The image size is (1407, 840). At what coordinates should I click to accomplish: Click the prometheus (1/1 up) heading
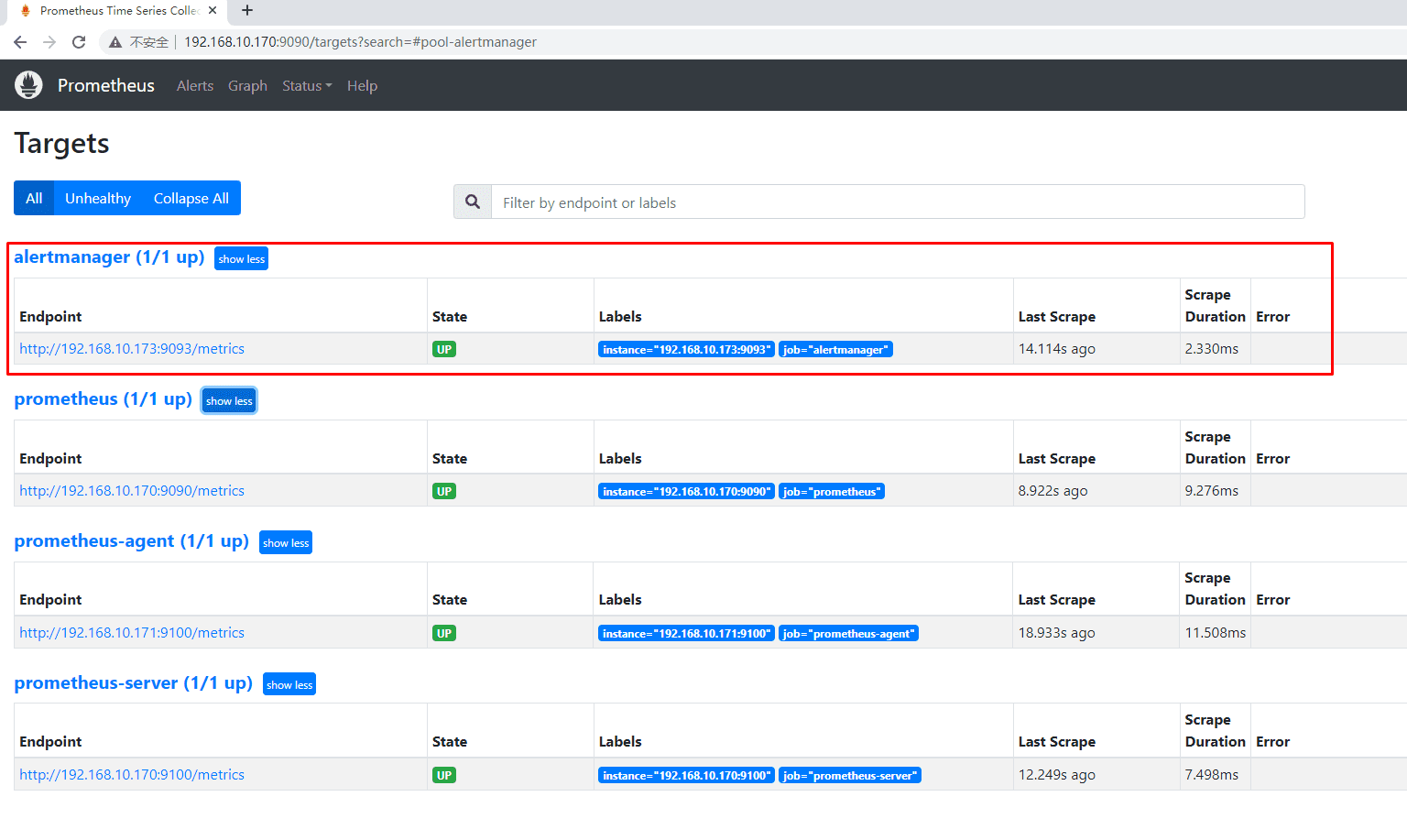pos(104,399)
